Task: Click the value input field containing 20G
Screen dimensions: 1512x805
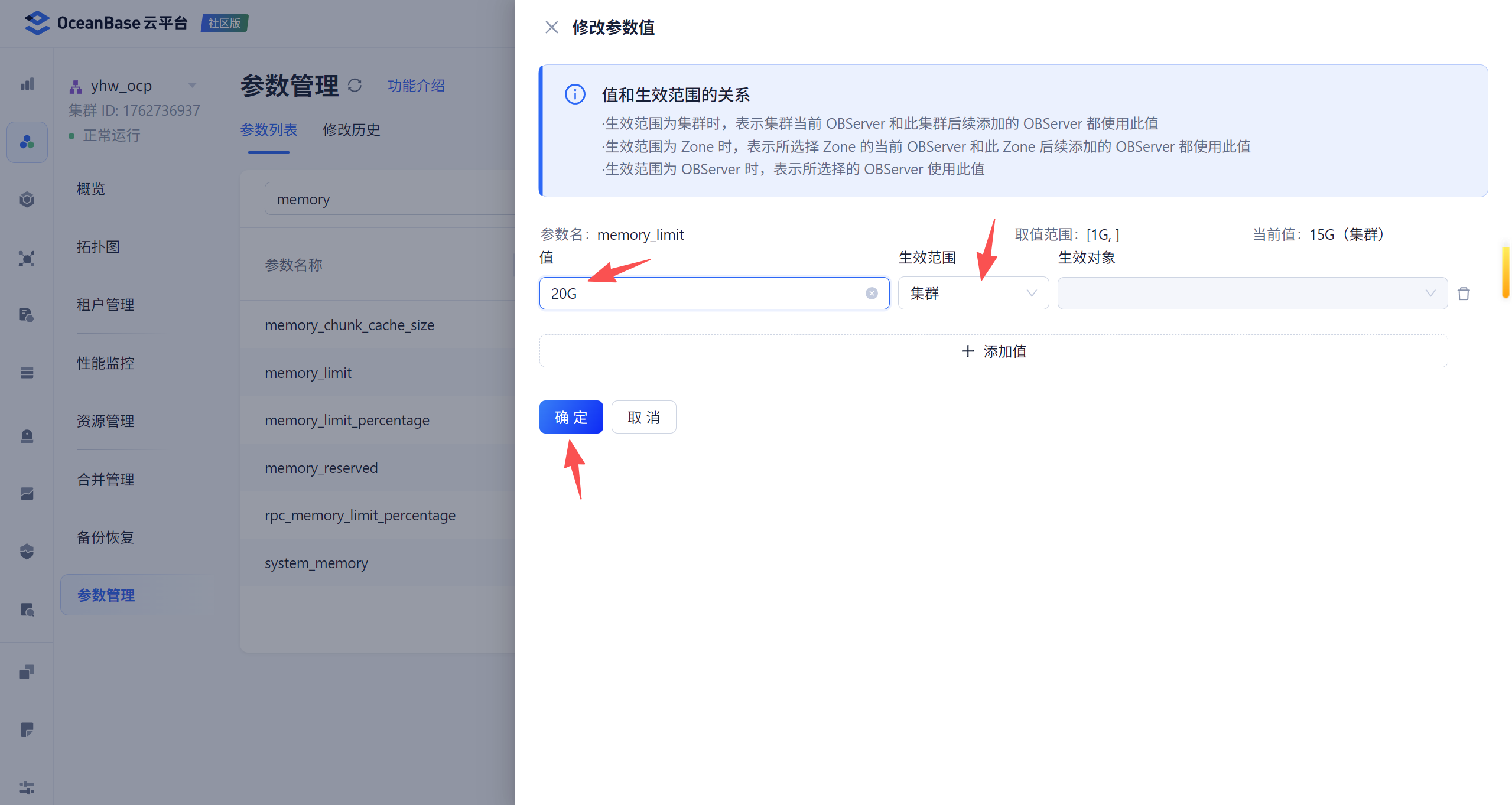Action: click(703, 294)
